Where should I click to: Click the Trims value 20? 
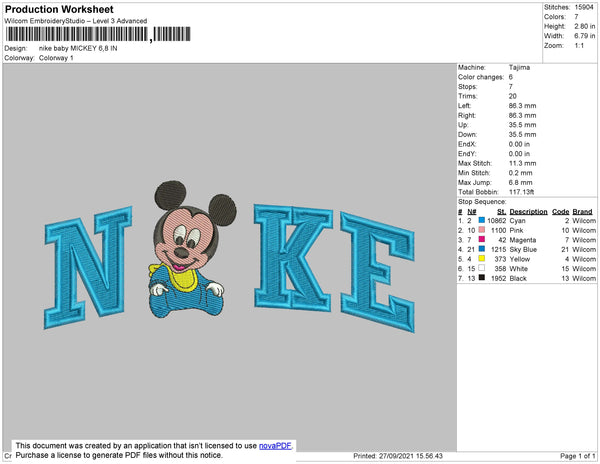[x=513, y=96]
